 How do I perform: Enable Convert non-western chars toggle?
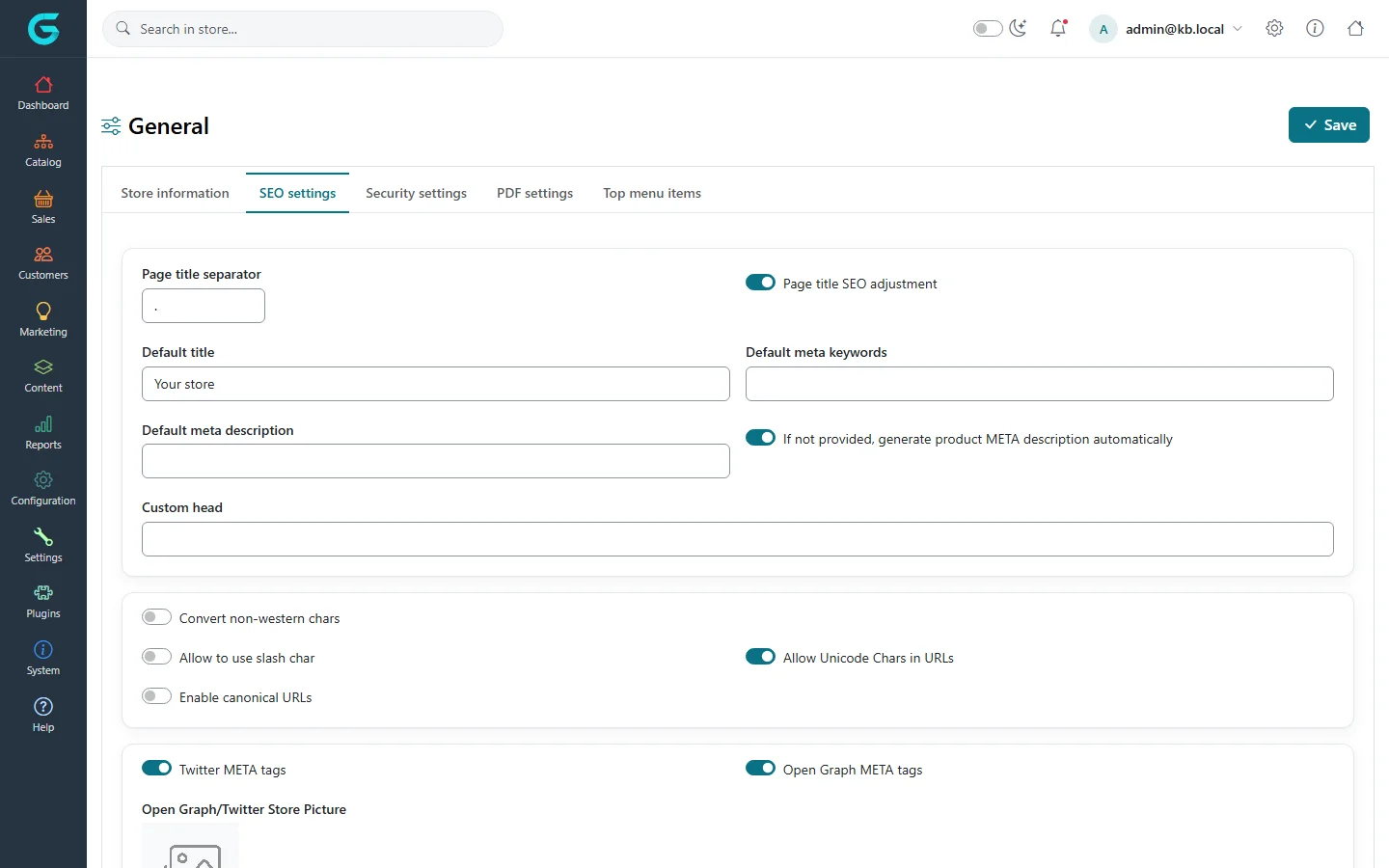[x=156, y=617]
